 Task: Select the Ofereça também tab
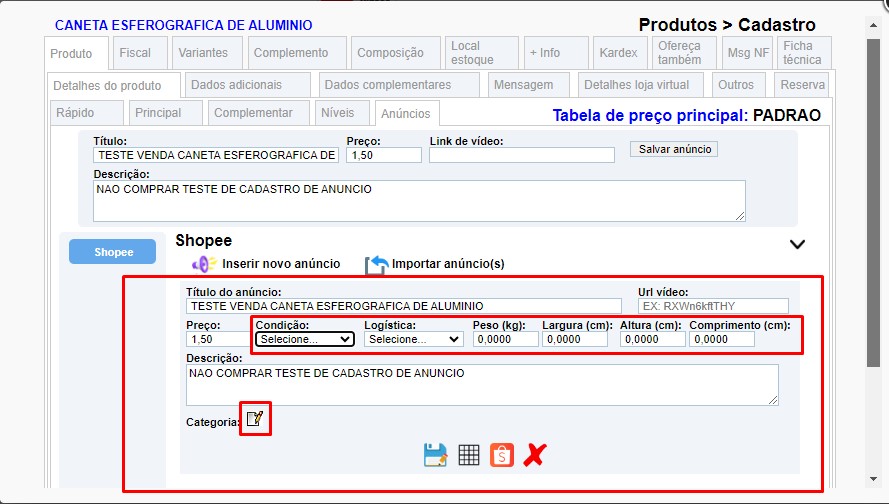pyautogui.click(x=684, y=53)
